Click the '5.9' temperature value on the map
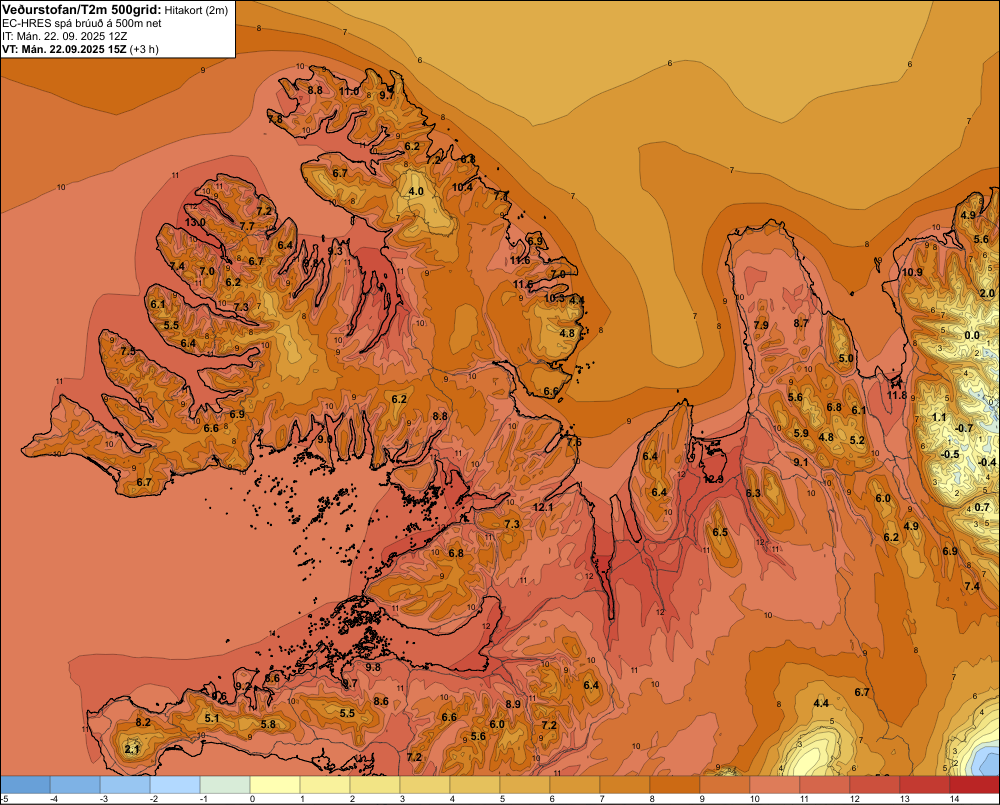The image size is (1000, 805). (801, 433)
